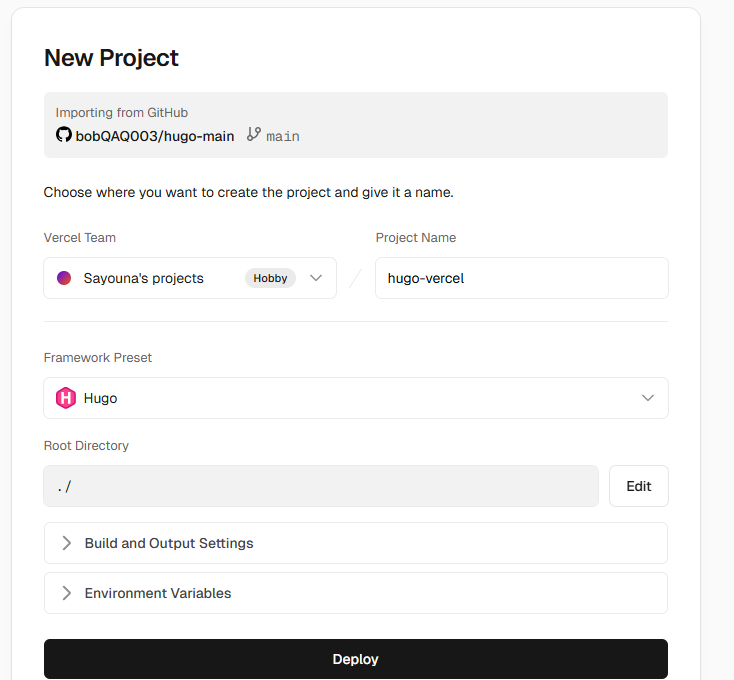Click the Hobby plan badge

coord(270,278)
